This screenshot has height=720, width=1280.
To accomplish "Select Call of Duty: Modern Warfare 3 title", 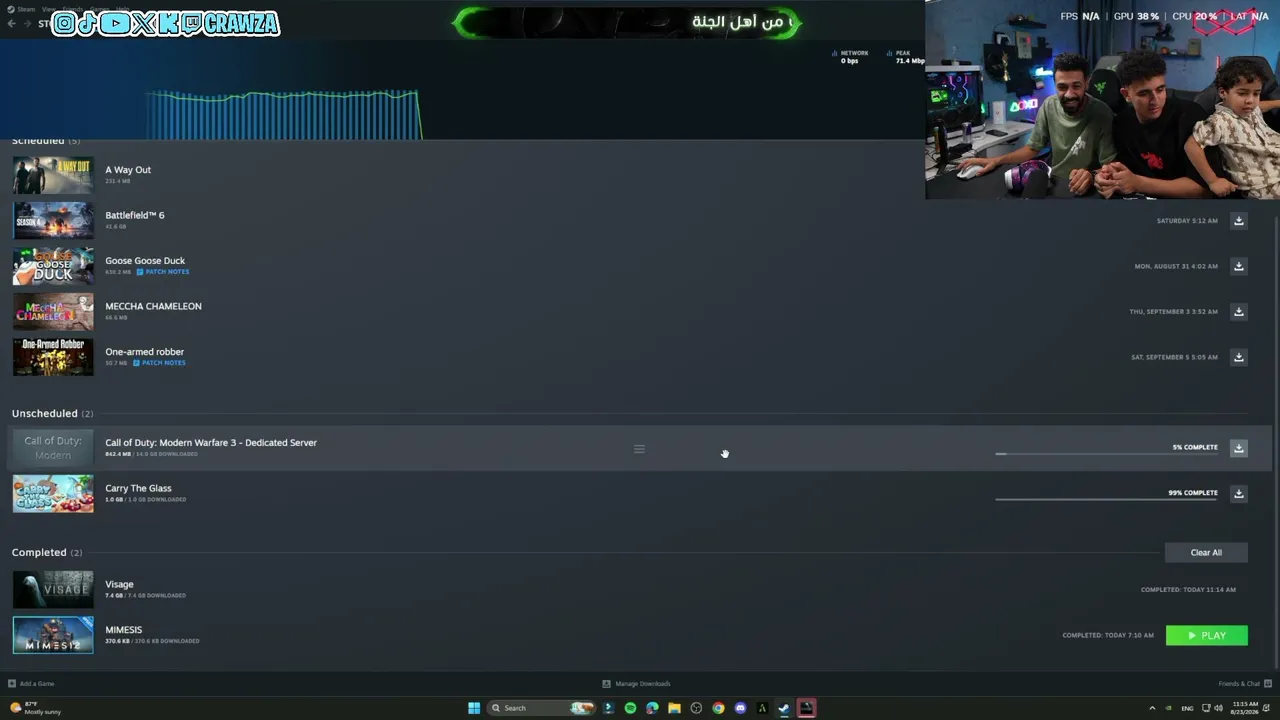I will [211, 443].
